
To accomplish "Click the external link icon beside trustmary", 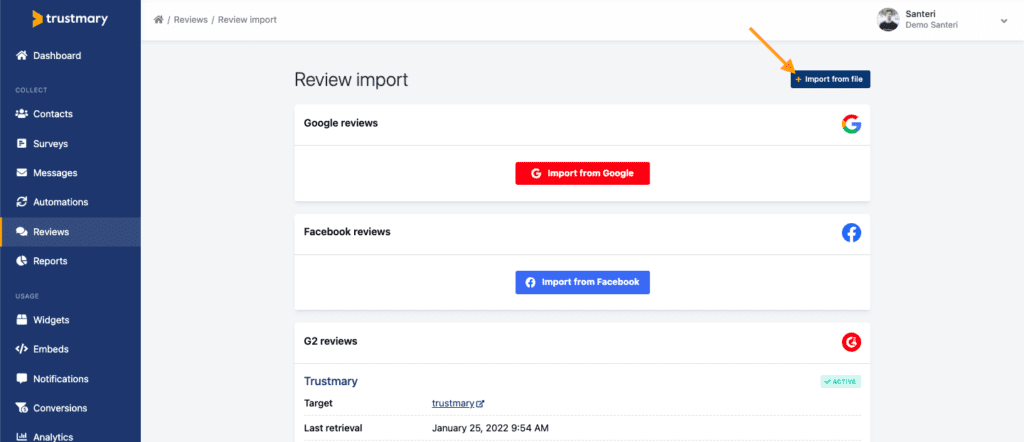I will coord(480,403).
